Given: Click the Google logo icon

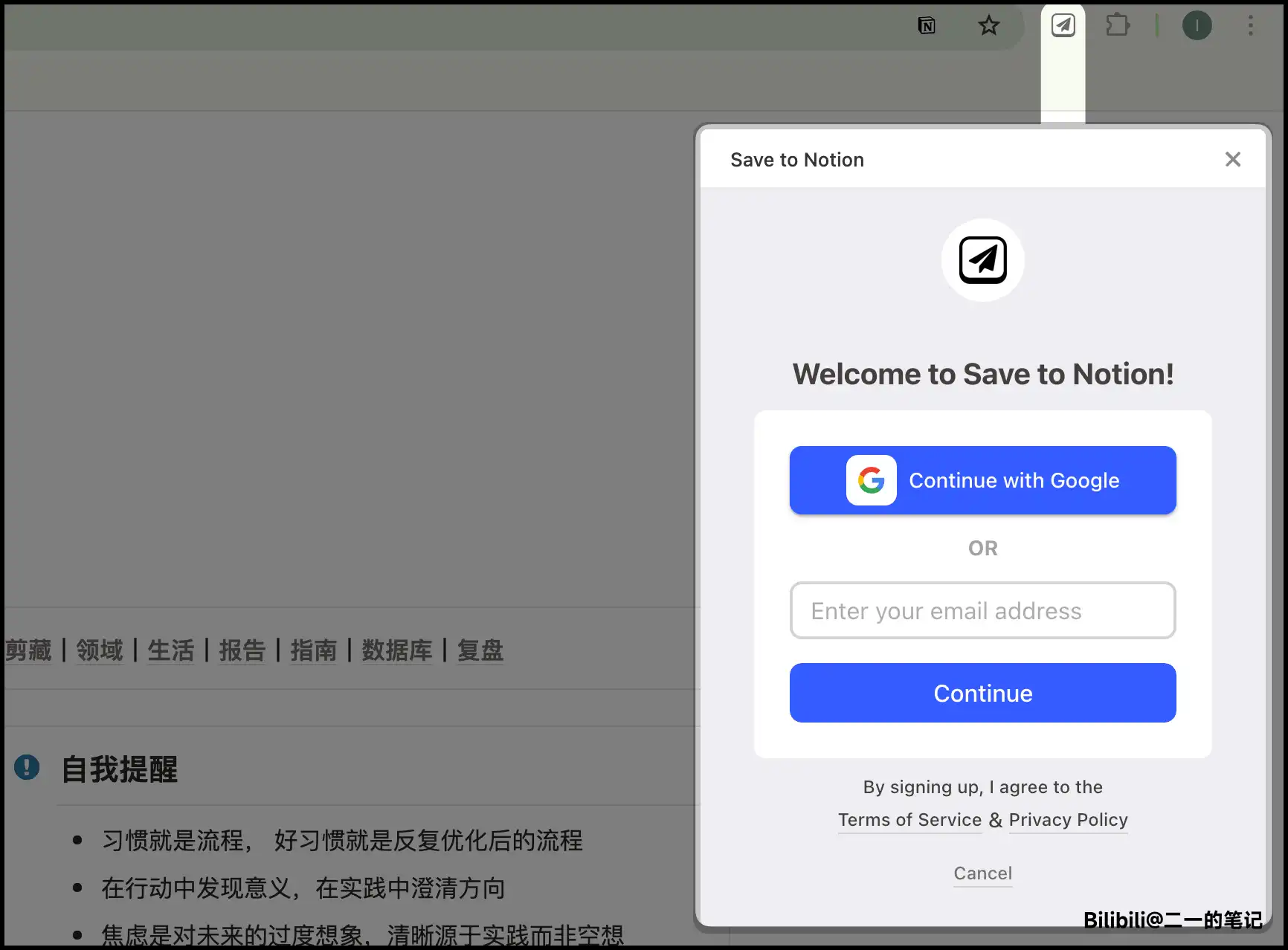Looking at the screenshot, I should 871,480.
